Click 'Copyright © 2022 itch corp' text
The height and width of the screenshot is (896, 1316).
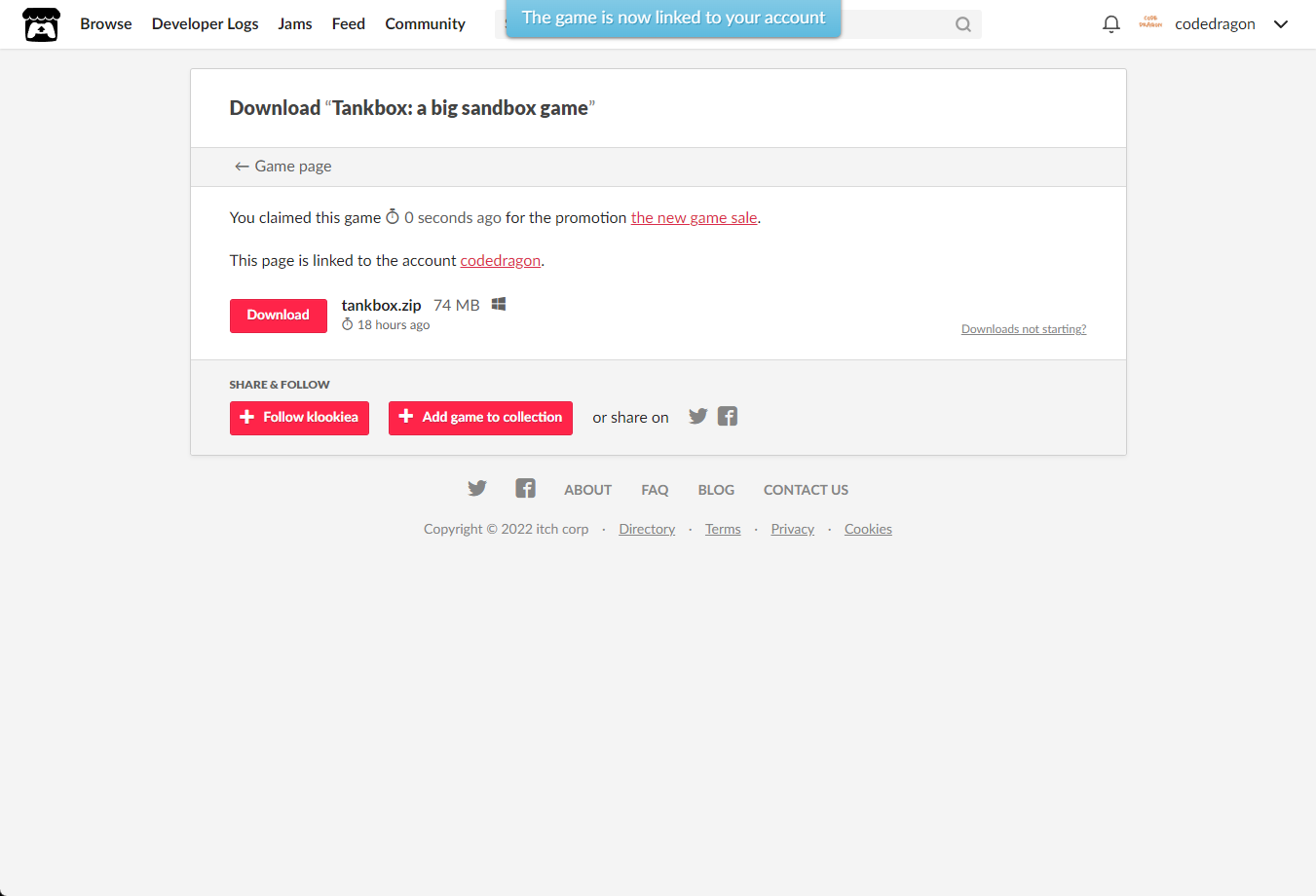click(507, 529)
